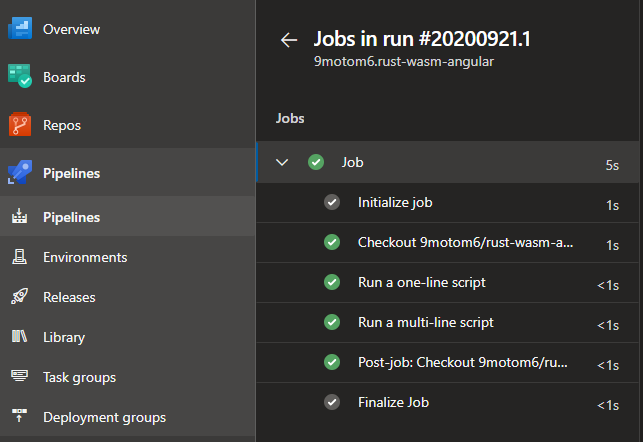
Task: Collapse the Job steps chevron
Action: [282, 162]
